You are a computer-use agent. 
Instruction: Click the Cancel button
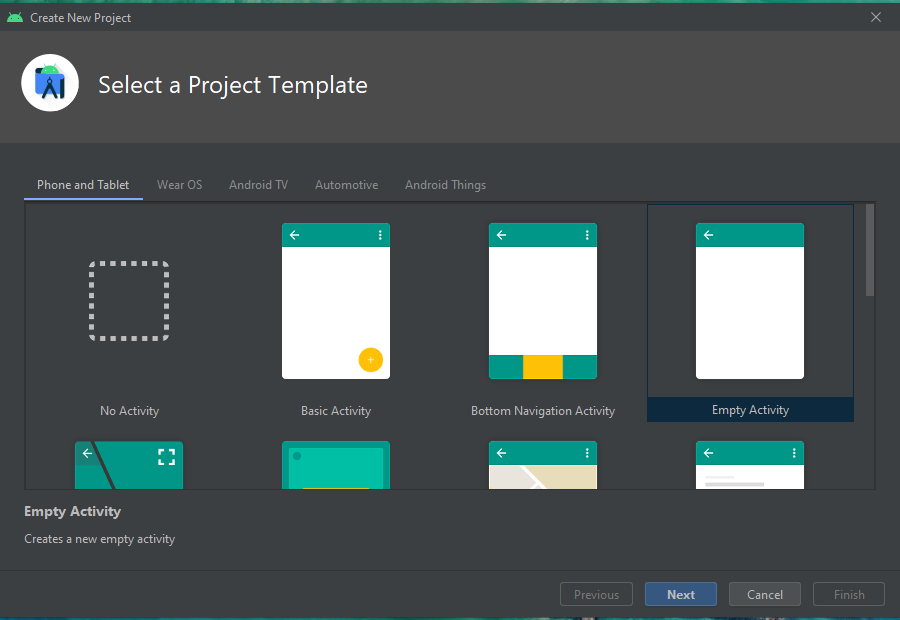point(765,594)
